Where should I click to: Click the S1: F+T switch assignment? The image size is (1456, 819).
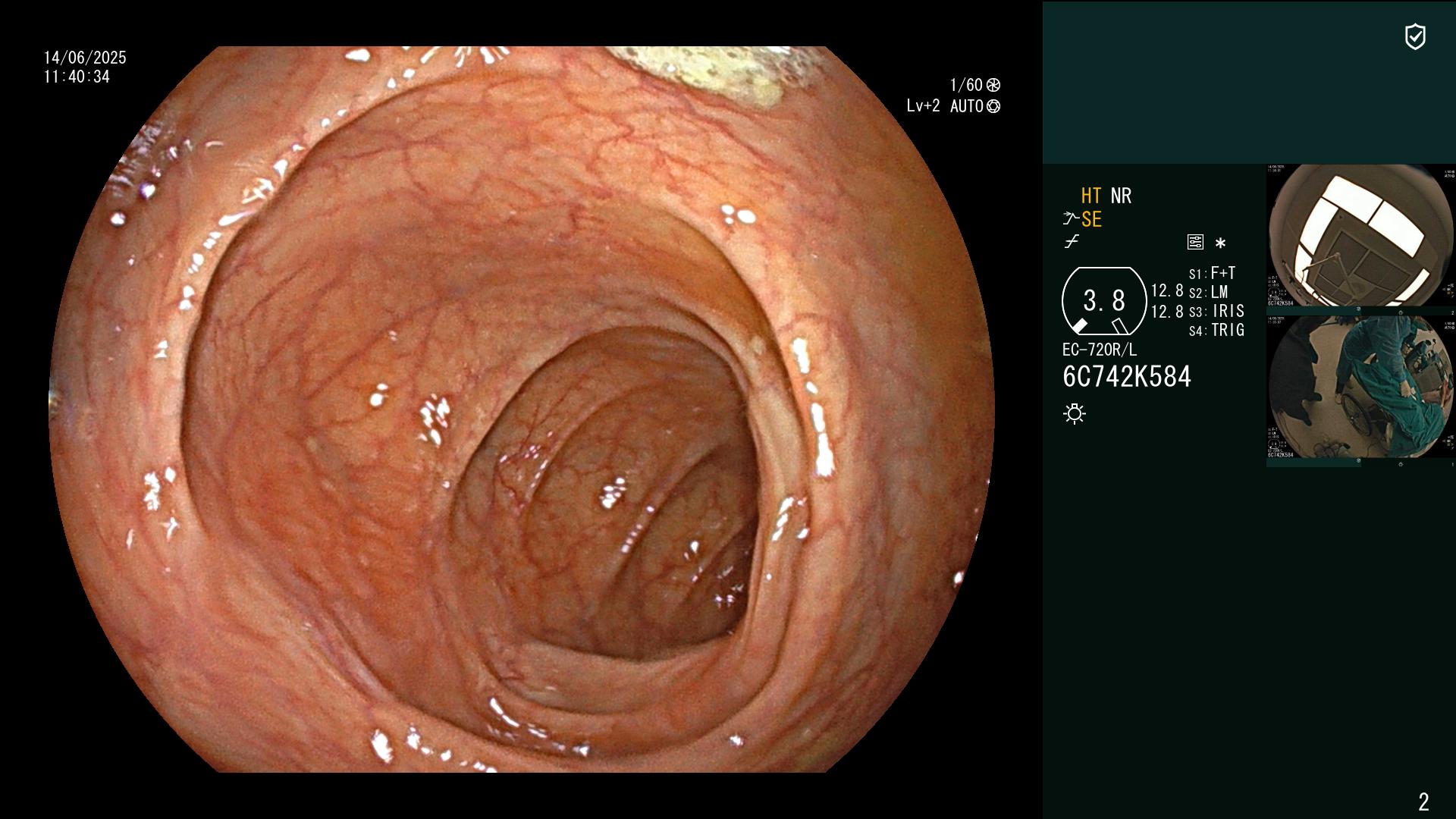[1213, 273]
